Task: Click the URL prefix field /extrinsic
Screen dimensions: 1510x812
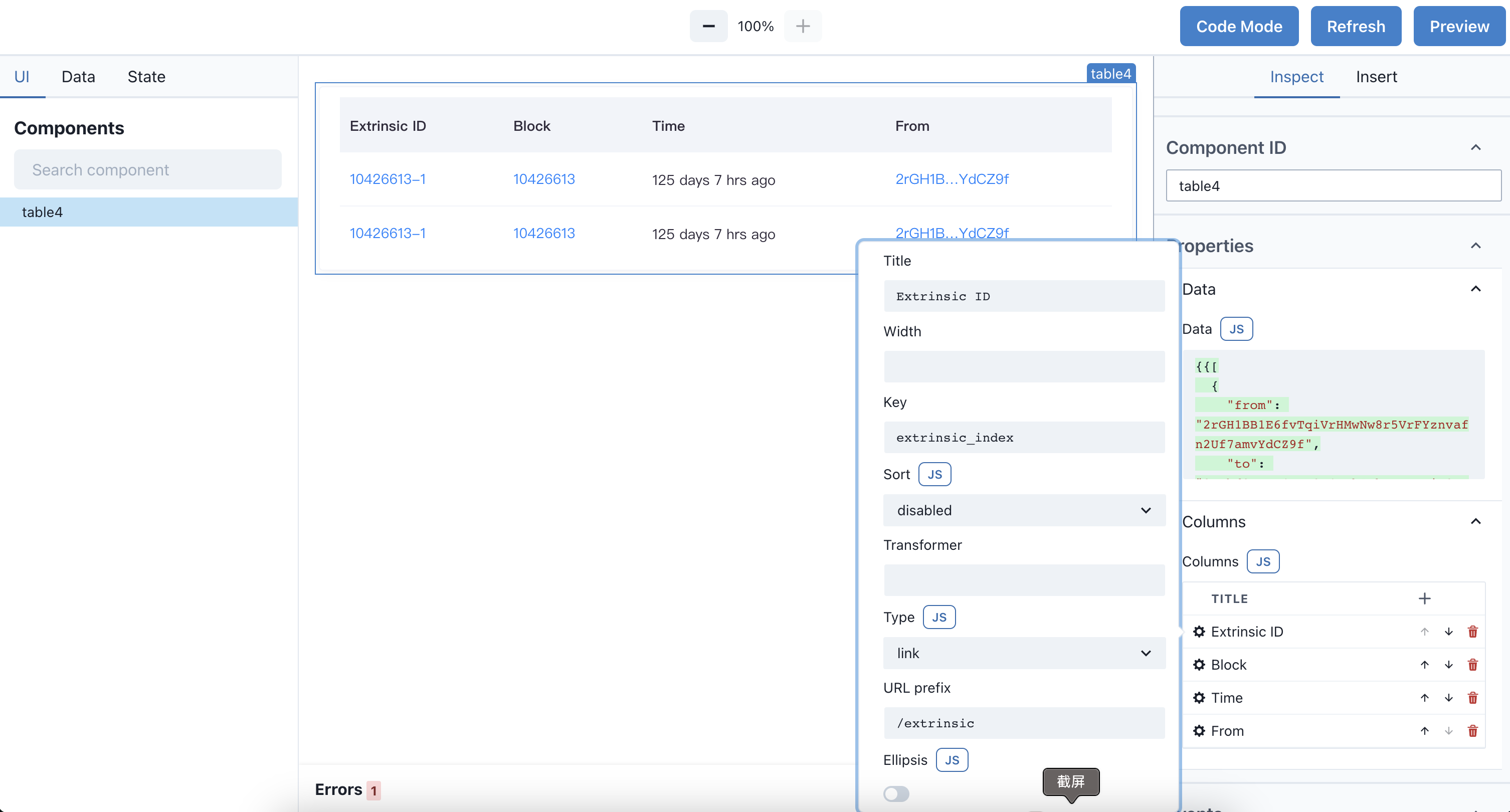Action: [1024, 723]
